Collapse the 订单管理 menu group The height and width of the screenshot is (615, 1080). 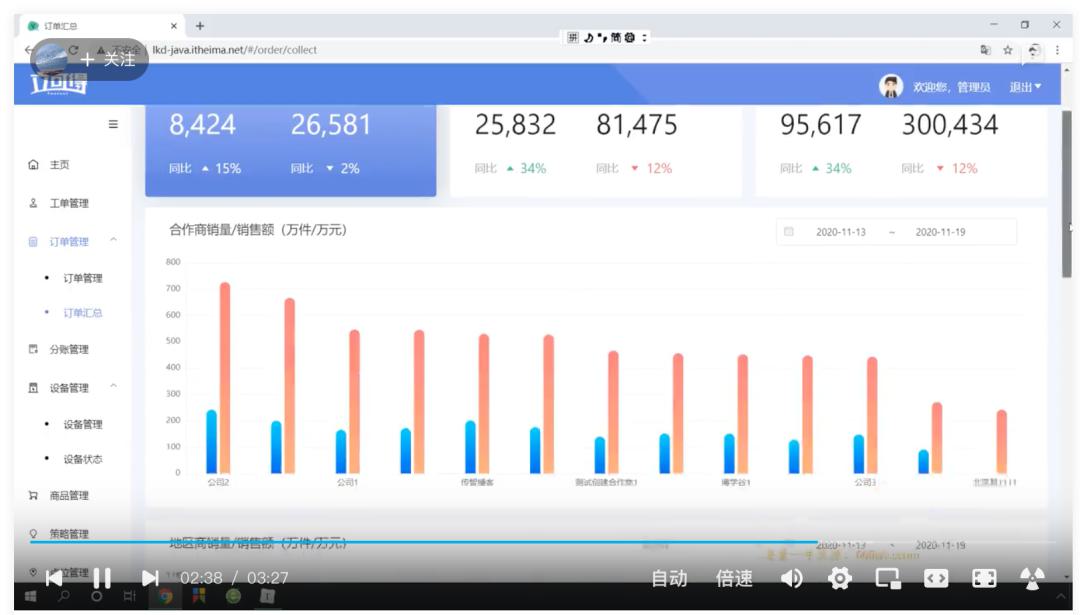[113, 241]
